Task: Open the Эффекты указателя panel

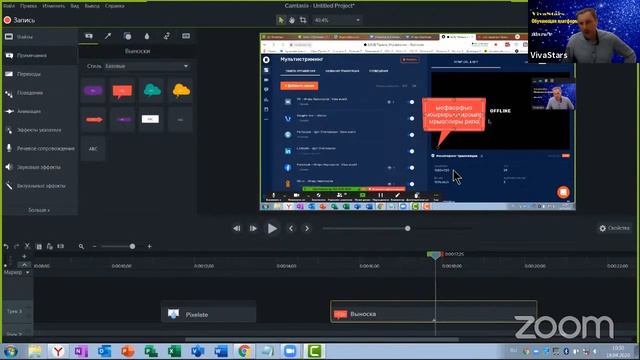Action: pyautogui.click(x=40, y=130)
